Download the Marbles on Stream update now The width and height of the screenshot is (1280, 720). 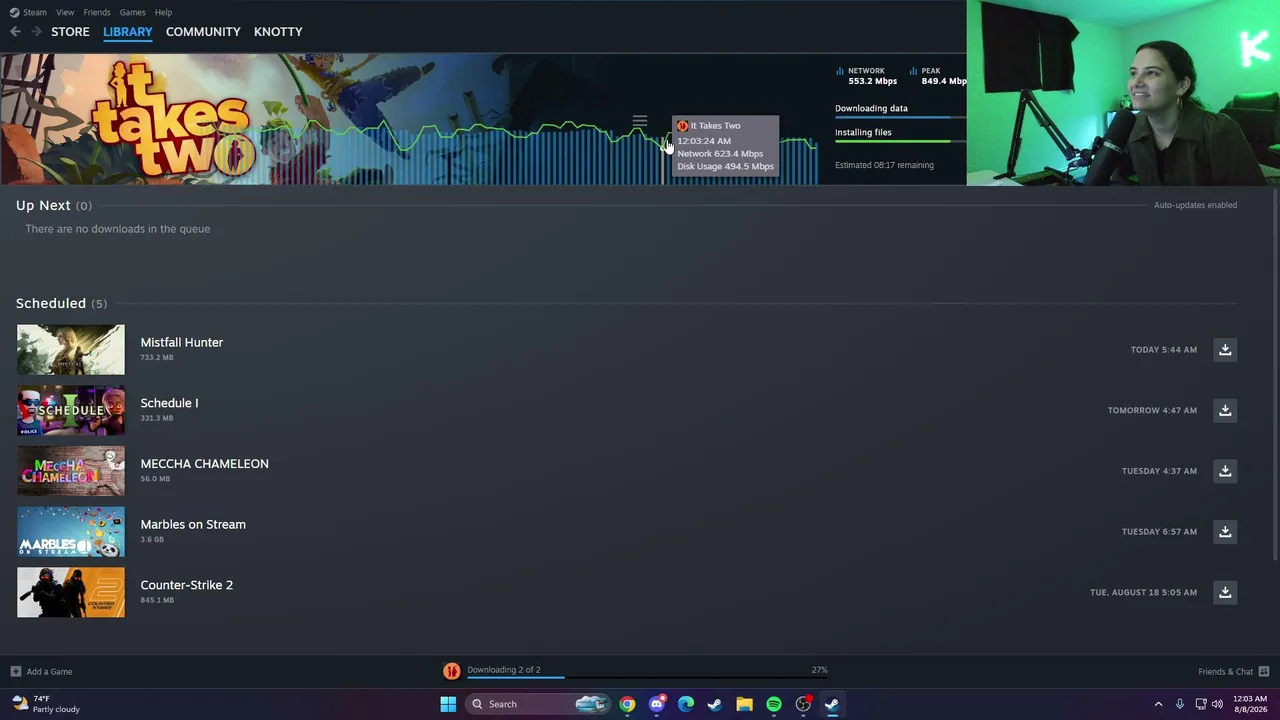pos(1225,532)
